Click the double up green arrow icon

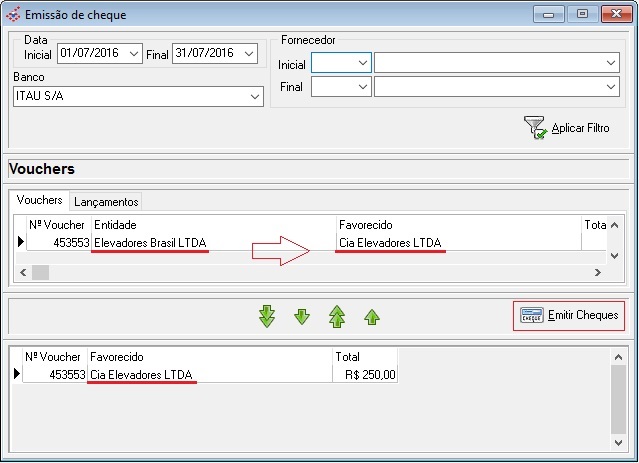tap(337, 317)
